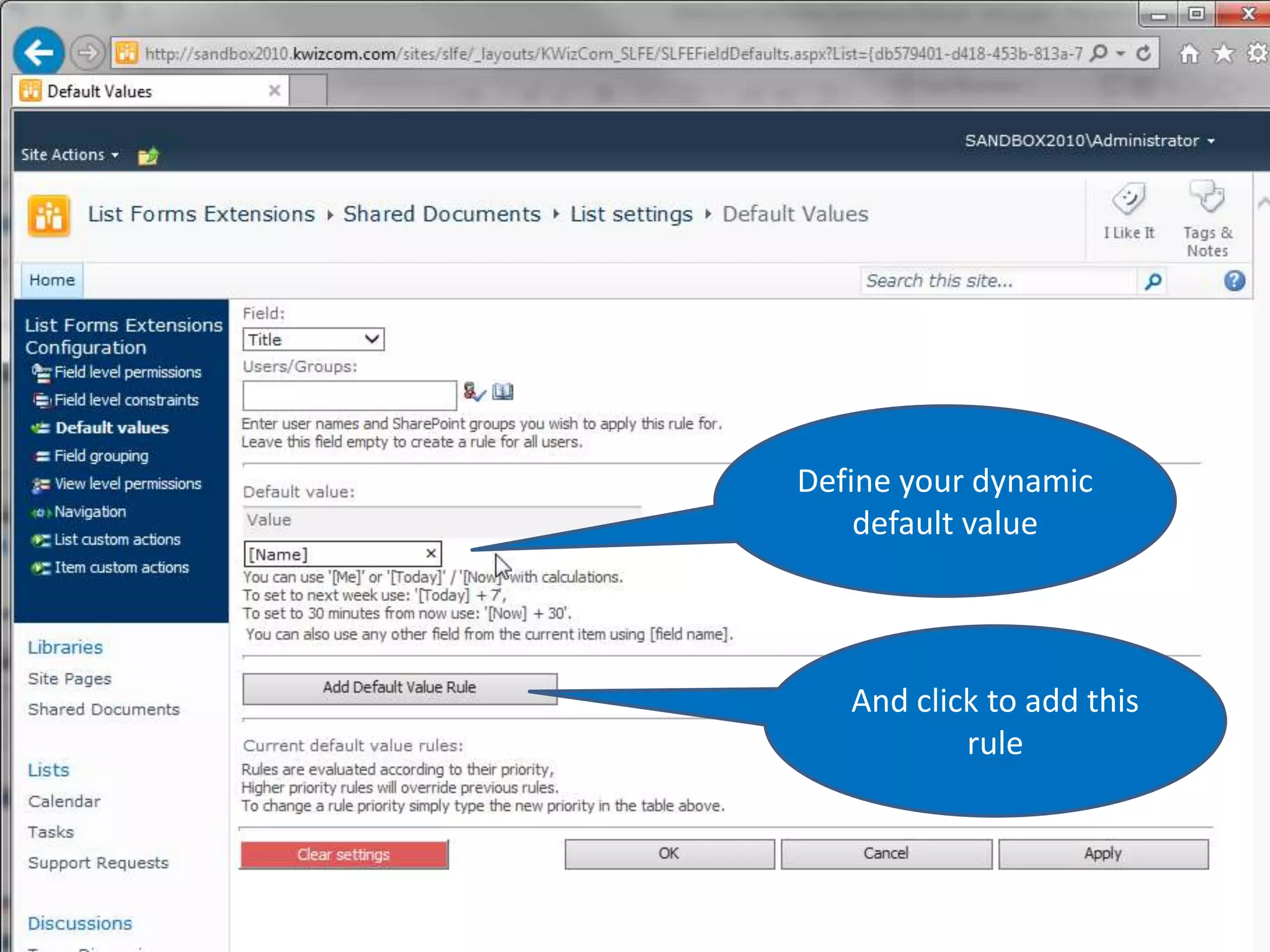Click the address bar URL text

click(614, 54)
